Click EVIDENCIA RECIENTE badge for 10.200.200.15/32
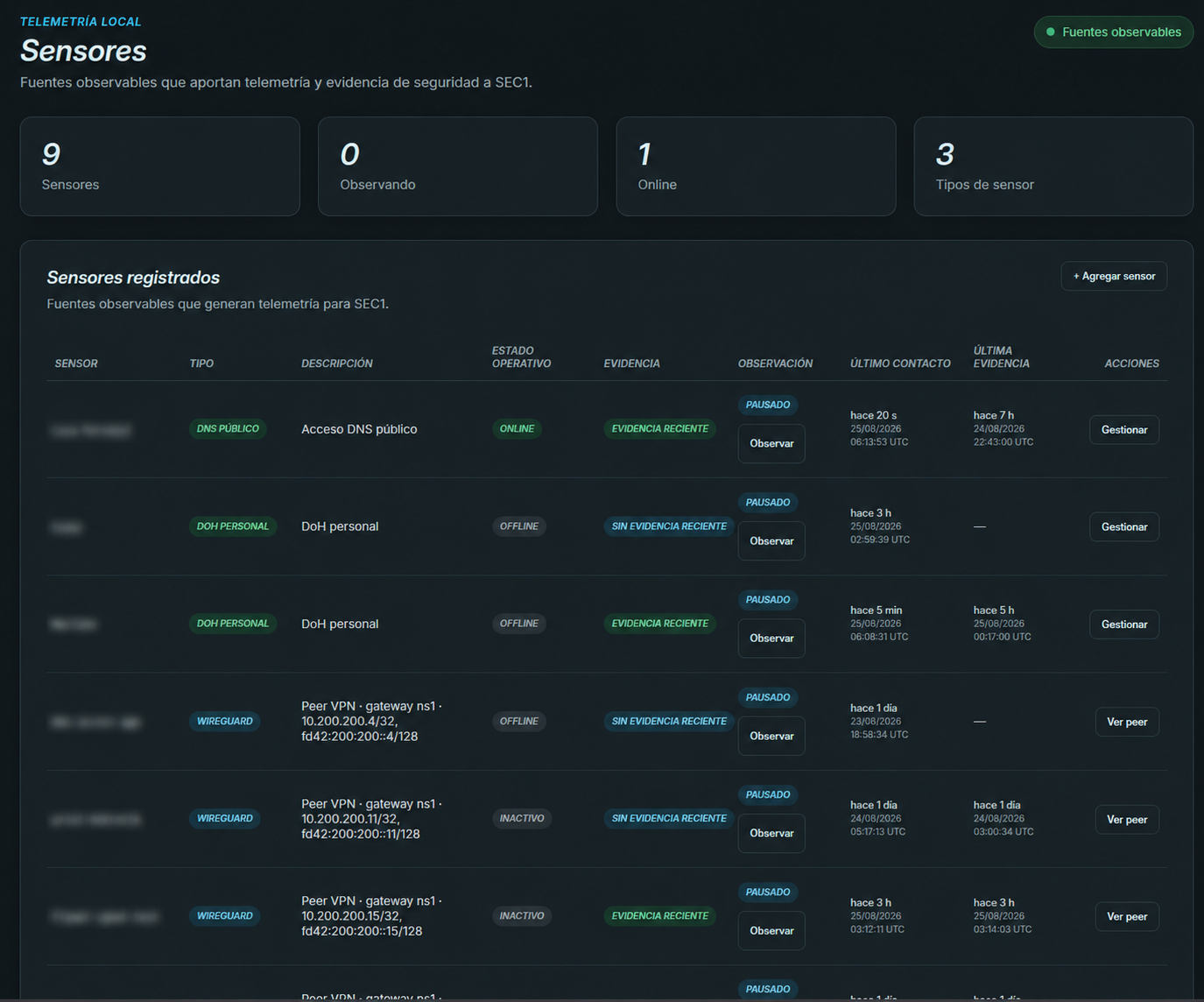The width and height of the screenshot is (1204, 1002). [660, 916]
